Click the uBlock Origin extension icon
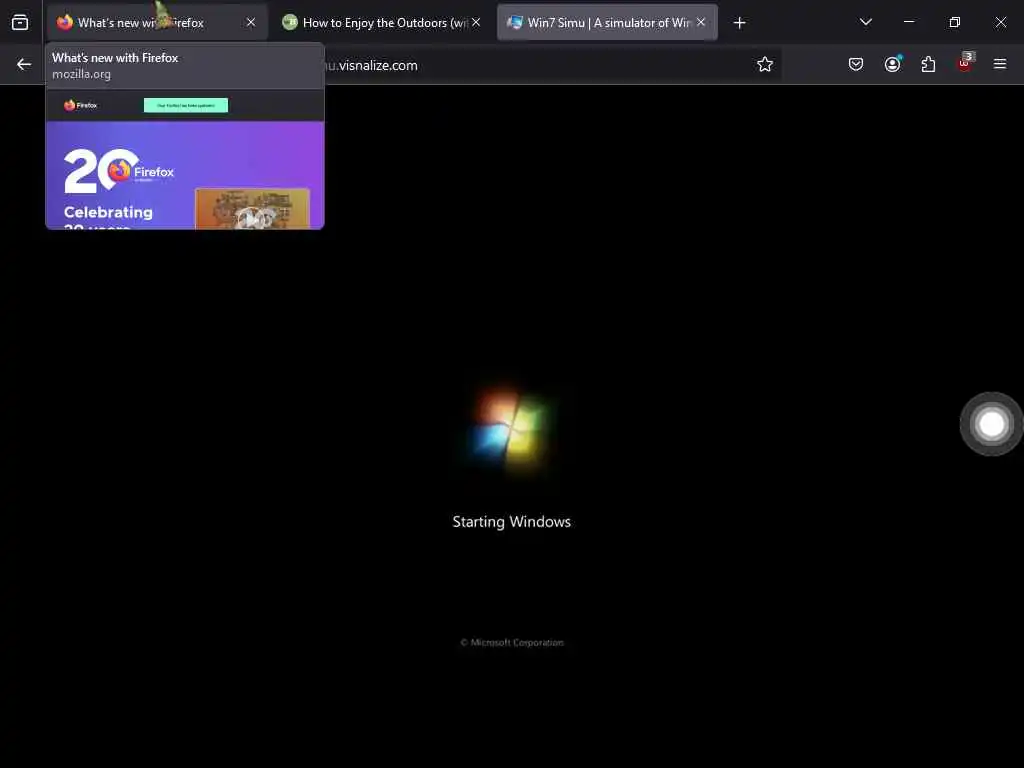Viewport: 1024px width, 768px height. (x=965, y=63)
